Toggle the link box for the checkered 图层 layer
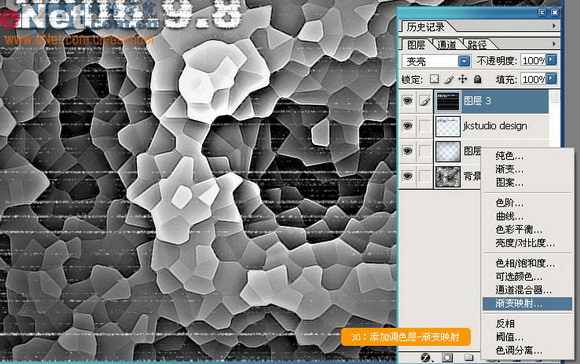580x364 pixels. click(425, 151)
